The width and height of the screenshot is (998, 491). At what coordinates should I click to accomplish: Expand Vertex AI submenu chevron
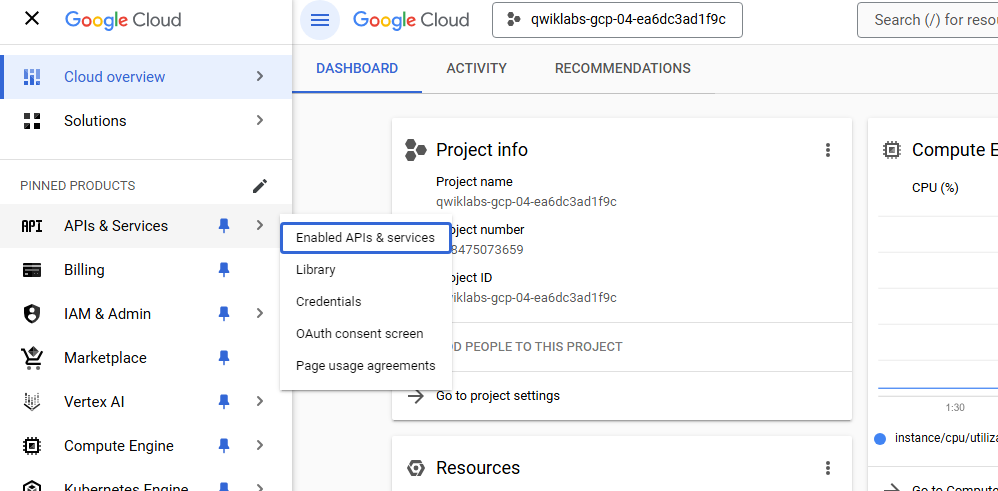[260, 401]
